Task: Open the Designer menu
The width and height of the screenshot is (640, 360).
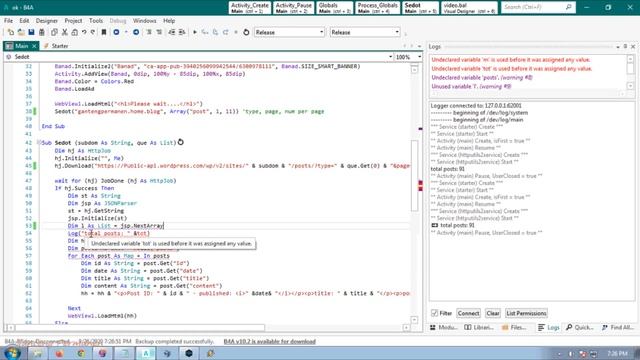Action: 47,20
